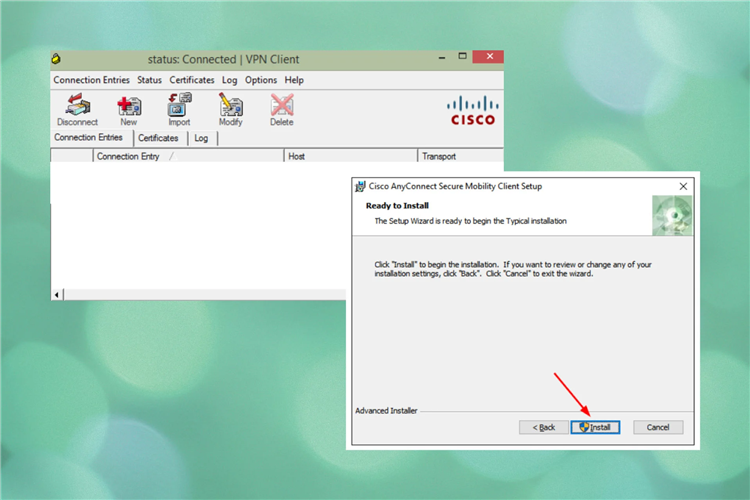Switch to the Certificates tab
750x500 pixels.
tap(158, 138)
